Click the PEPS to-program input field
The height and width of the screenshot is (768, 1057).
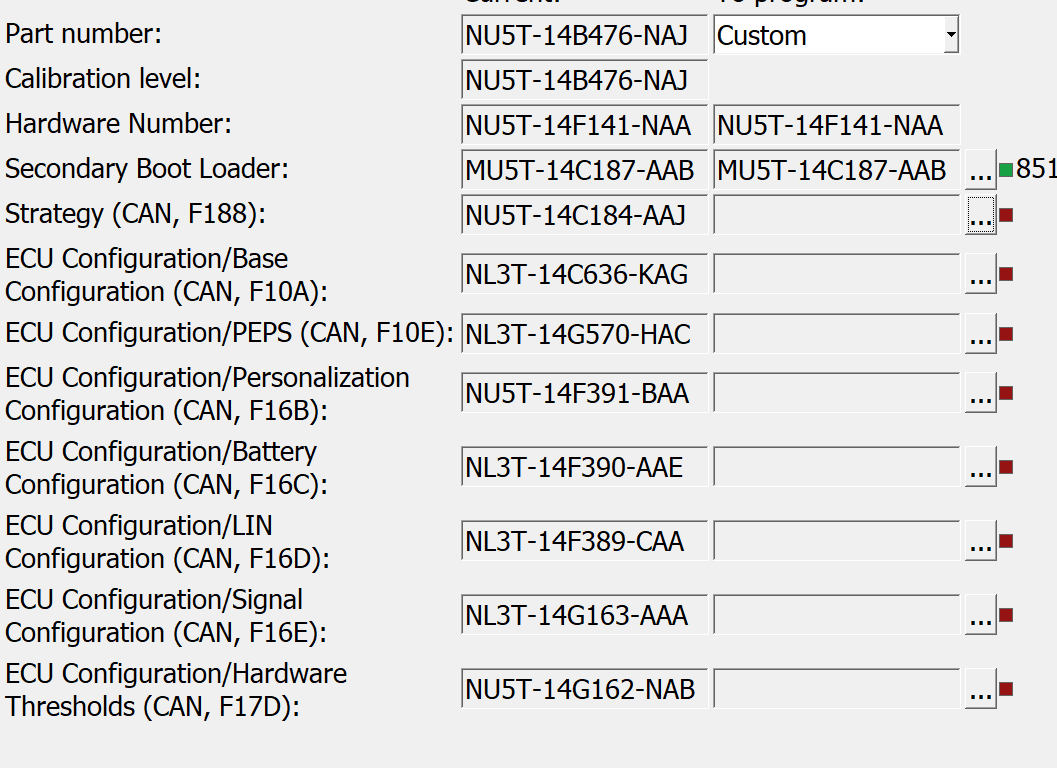tap(836, 335)
